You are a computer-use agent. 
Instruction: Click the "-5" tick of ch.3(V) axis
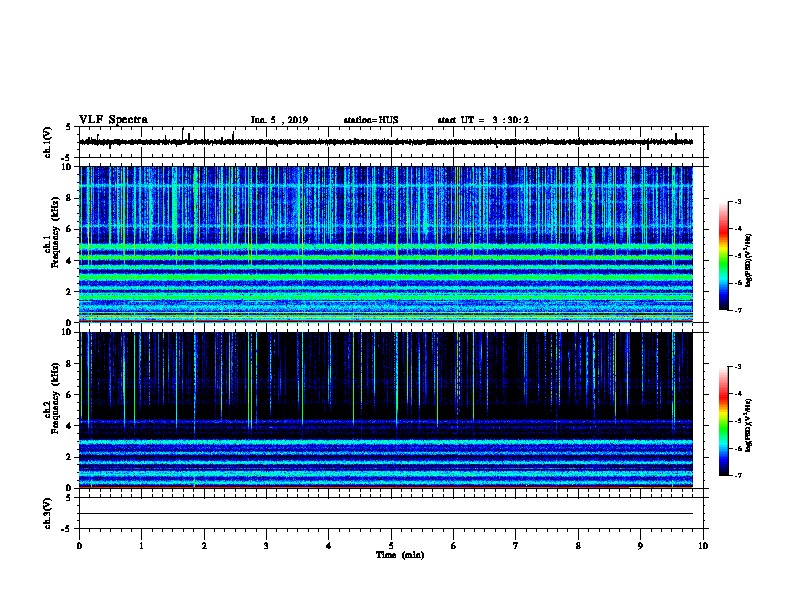coord(67,529)
